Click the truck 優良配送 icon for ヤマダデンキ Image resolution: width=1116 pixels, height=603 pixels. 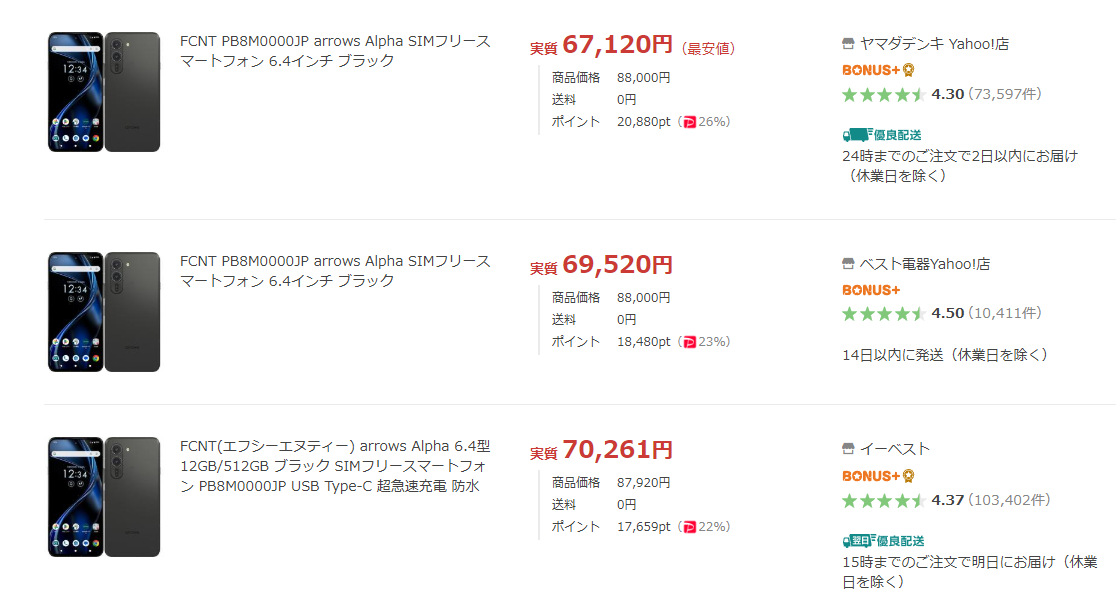pos(857,134)
